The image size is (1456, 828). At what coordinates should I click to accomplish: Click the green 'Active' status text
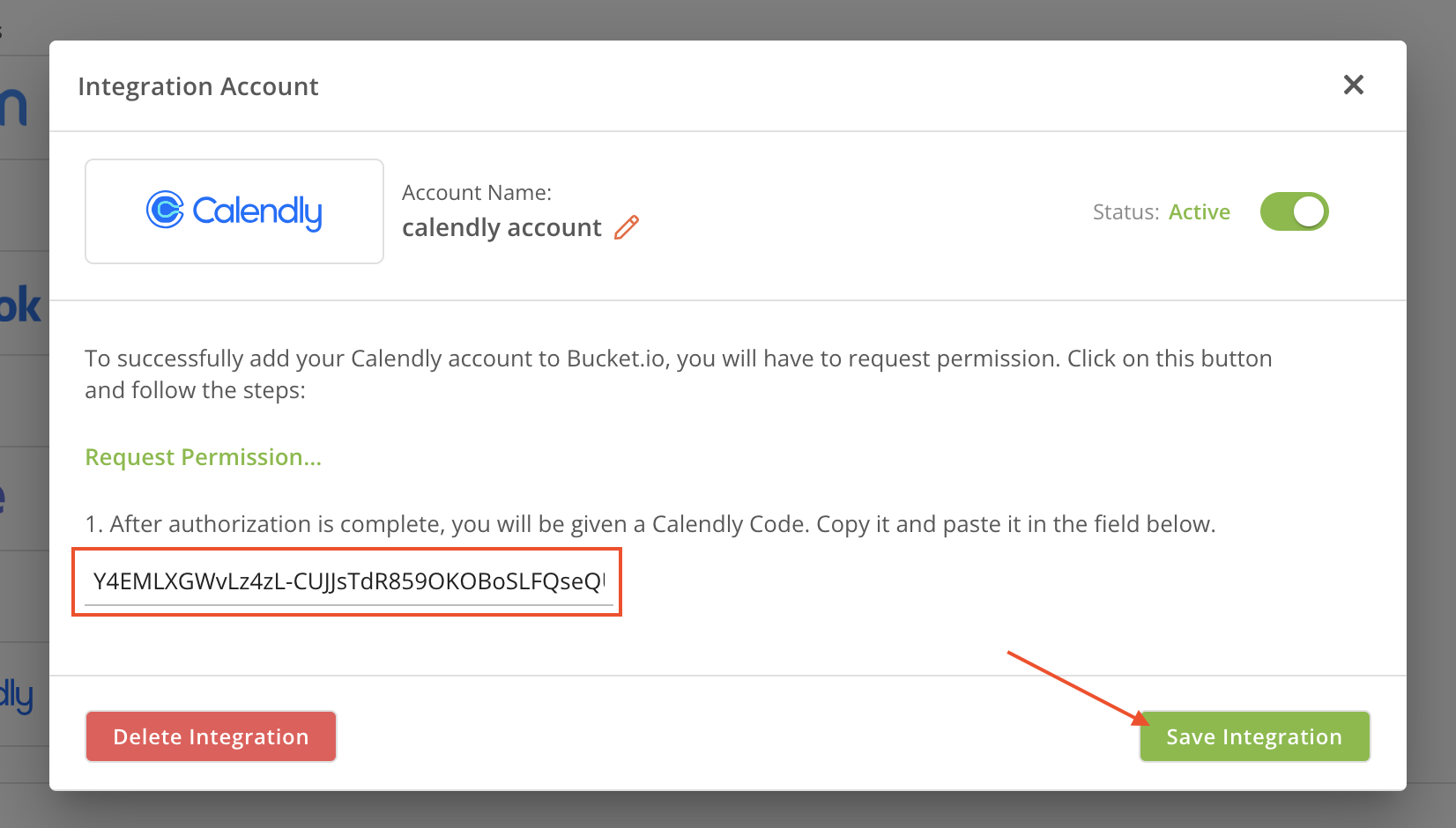click(x=1200, y=212)
